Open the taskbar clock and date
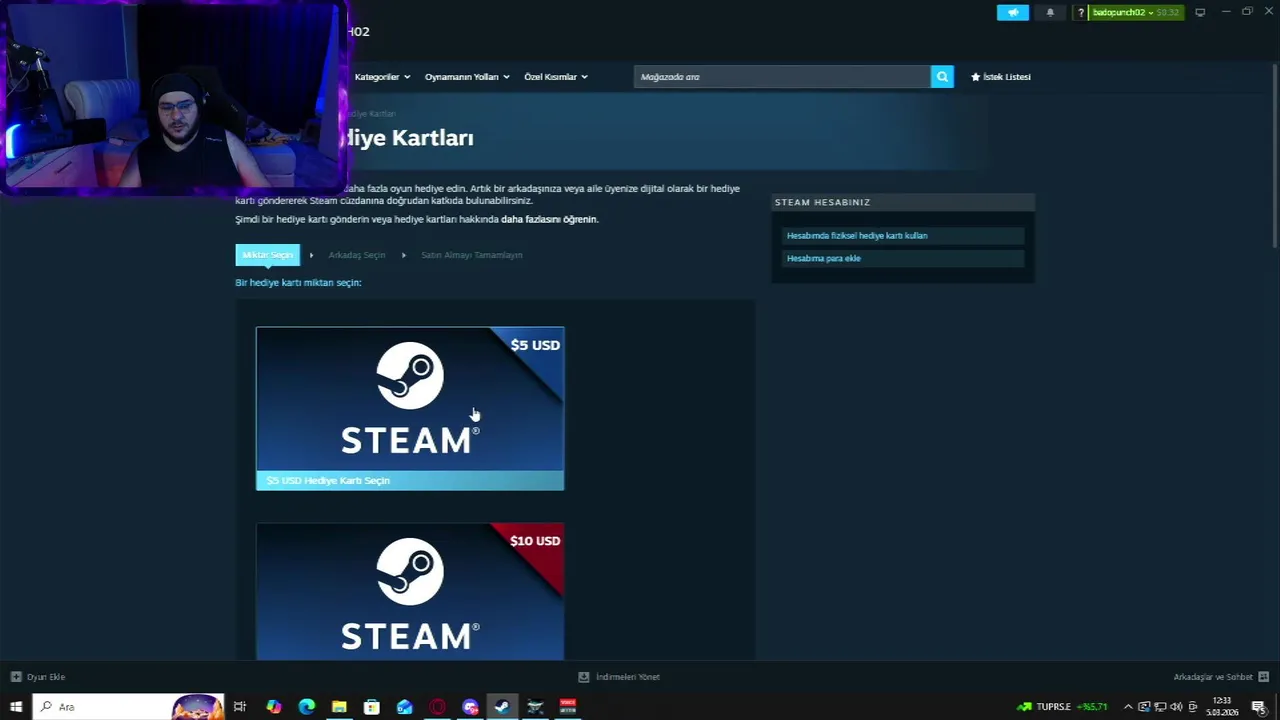This screenshot has width=1280, height=720. click(1222, 707)
